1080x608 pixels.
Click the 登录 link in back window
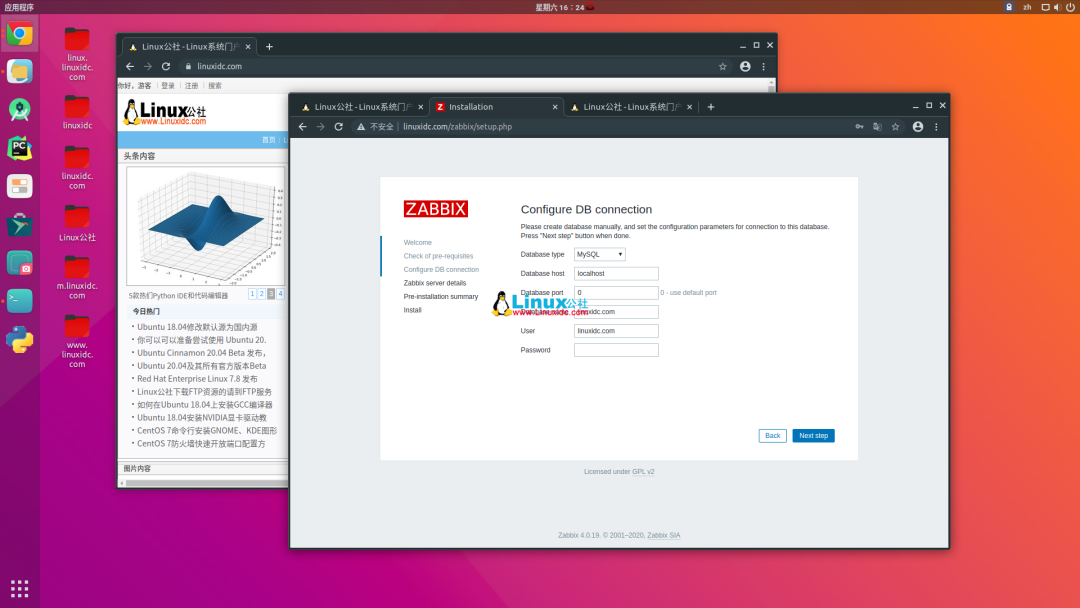[168, 86]
